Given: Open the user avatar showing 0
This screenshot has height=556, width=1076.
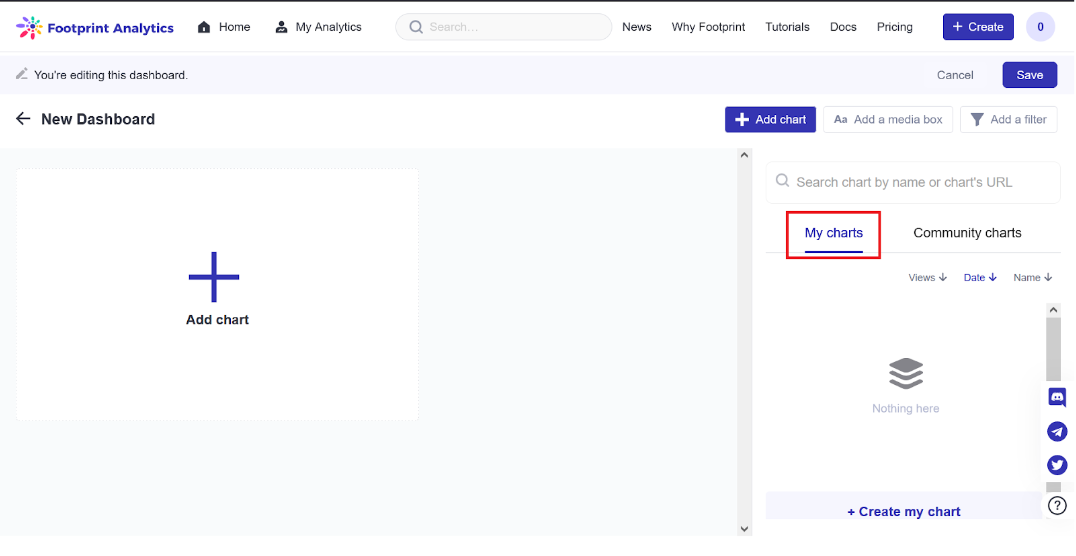Looking at the screenshot, I should tap(1040, 27).
